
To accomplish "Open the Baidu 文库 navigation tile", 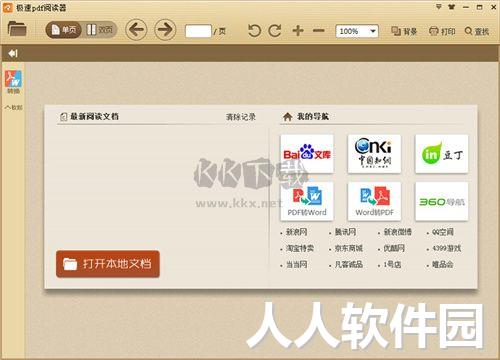I will point(307,154).
